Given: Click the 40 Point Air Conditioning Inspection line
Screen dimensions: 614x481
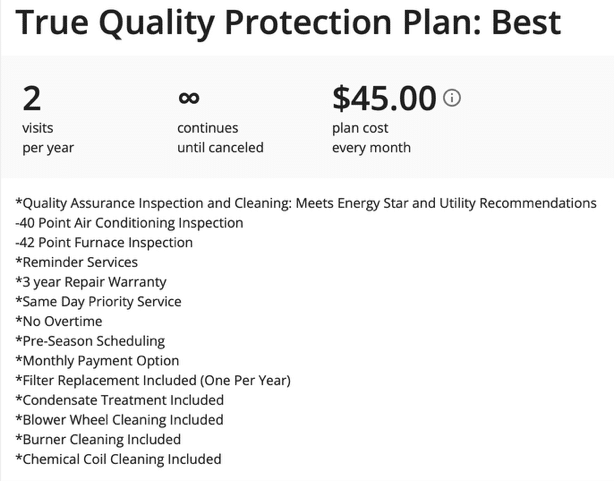Looking at the screenshot, I should pyautogui.click(x=129, y=223).
